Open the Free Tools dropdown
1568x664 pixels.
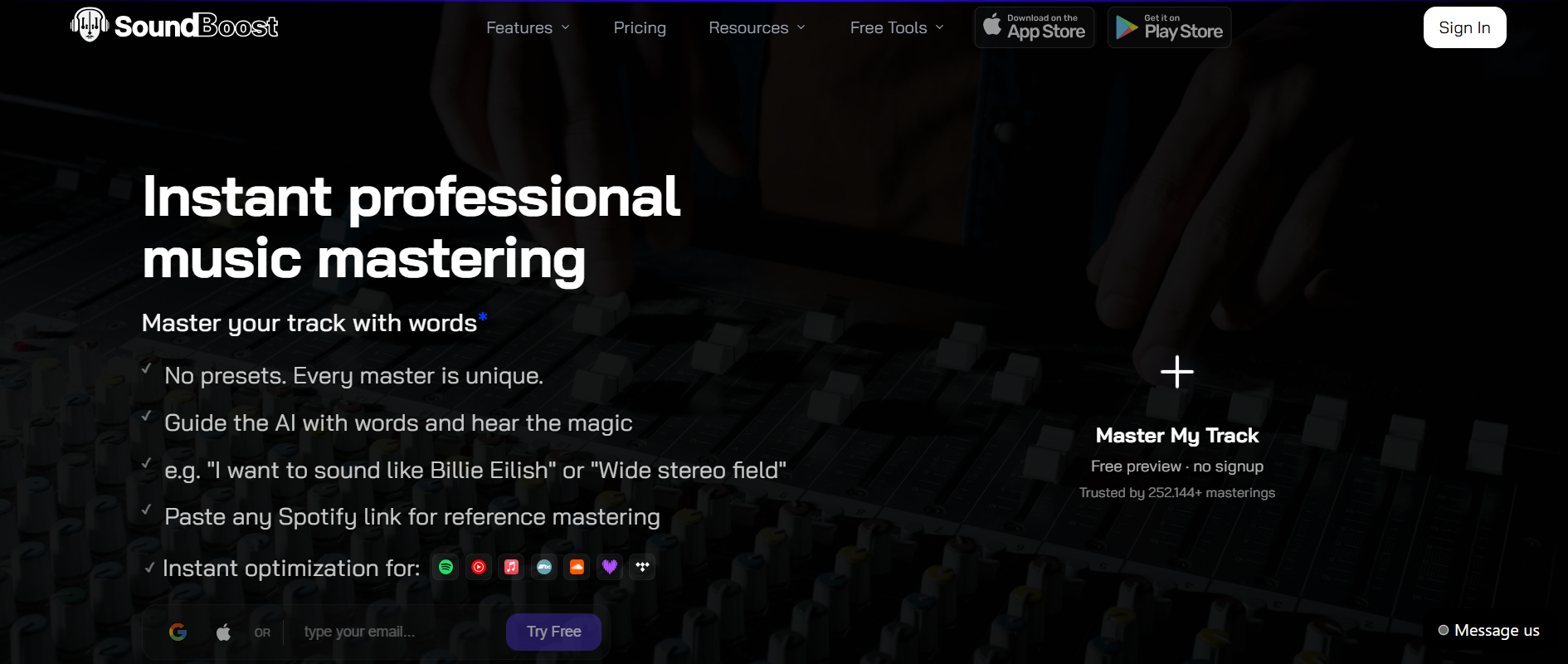pyautogui.click(x=897, y=27)
